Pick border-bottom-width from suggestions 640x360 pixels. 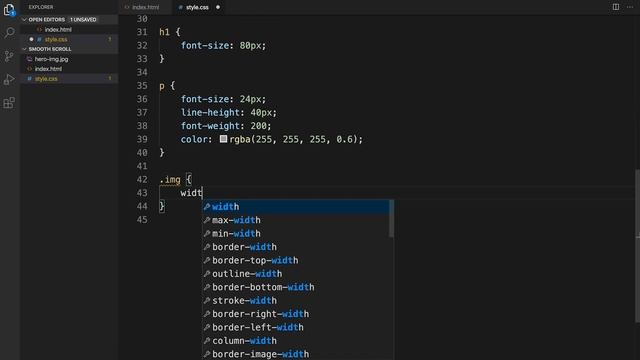[296, 287]
